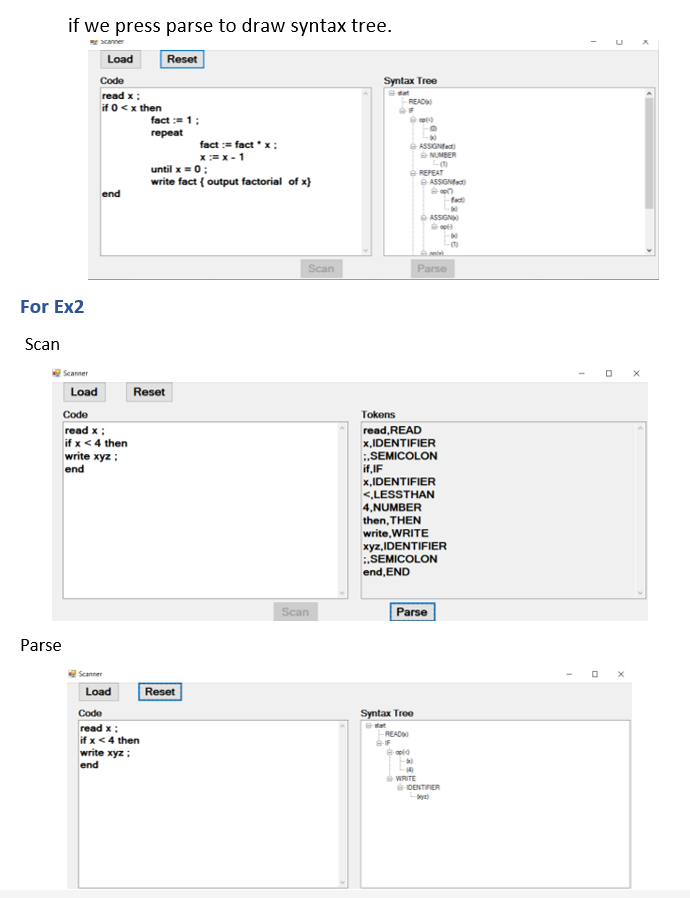
Task: Minimize the xyz syntax tree Scanner window
Action: (569, 674)
